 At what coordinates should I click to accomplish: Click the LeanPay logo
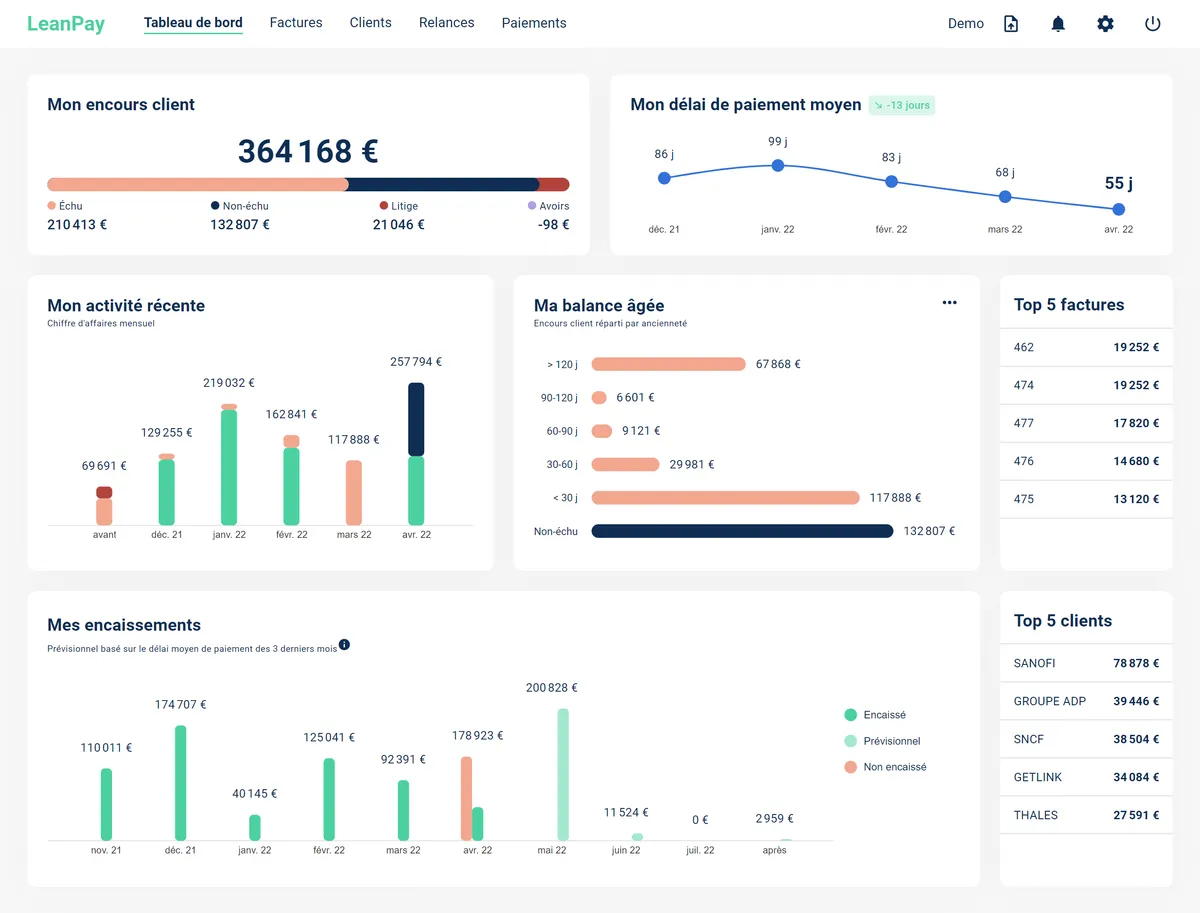pyautogui.click(x=66, y=24)
